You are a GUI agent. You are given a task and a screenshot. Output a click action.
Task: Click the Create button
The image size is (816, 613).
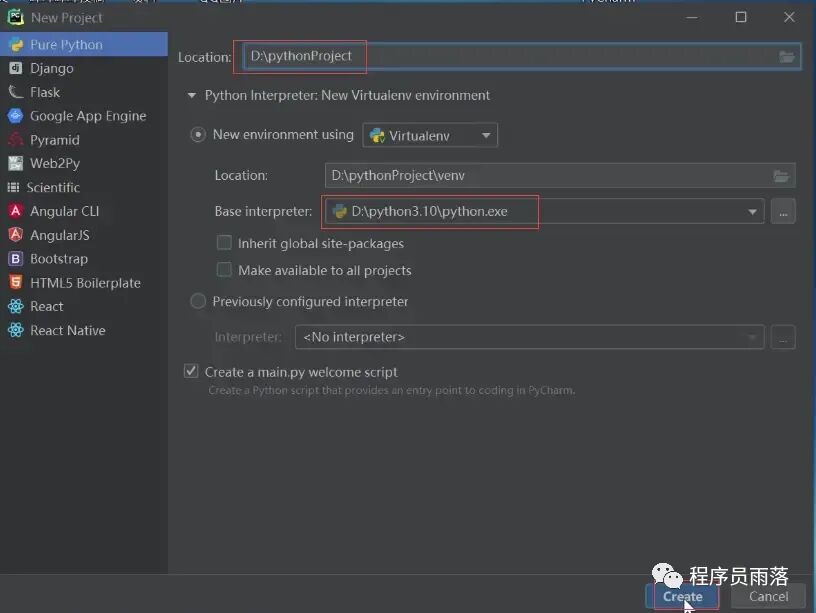(682, 596)
